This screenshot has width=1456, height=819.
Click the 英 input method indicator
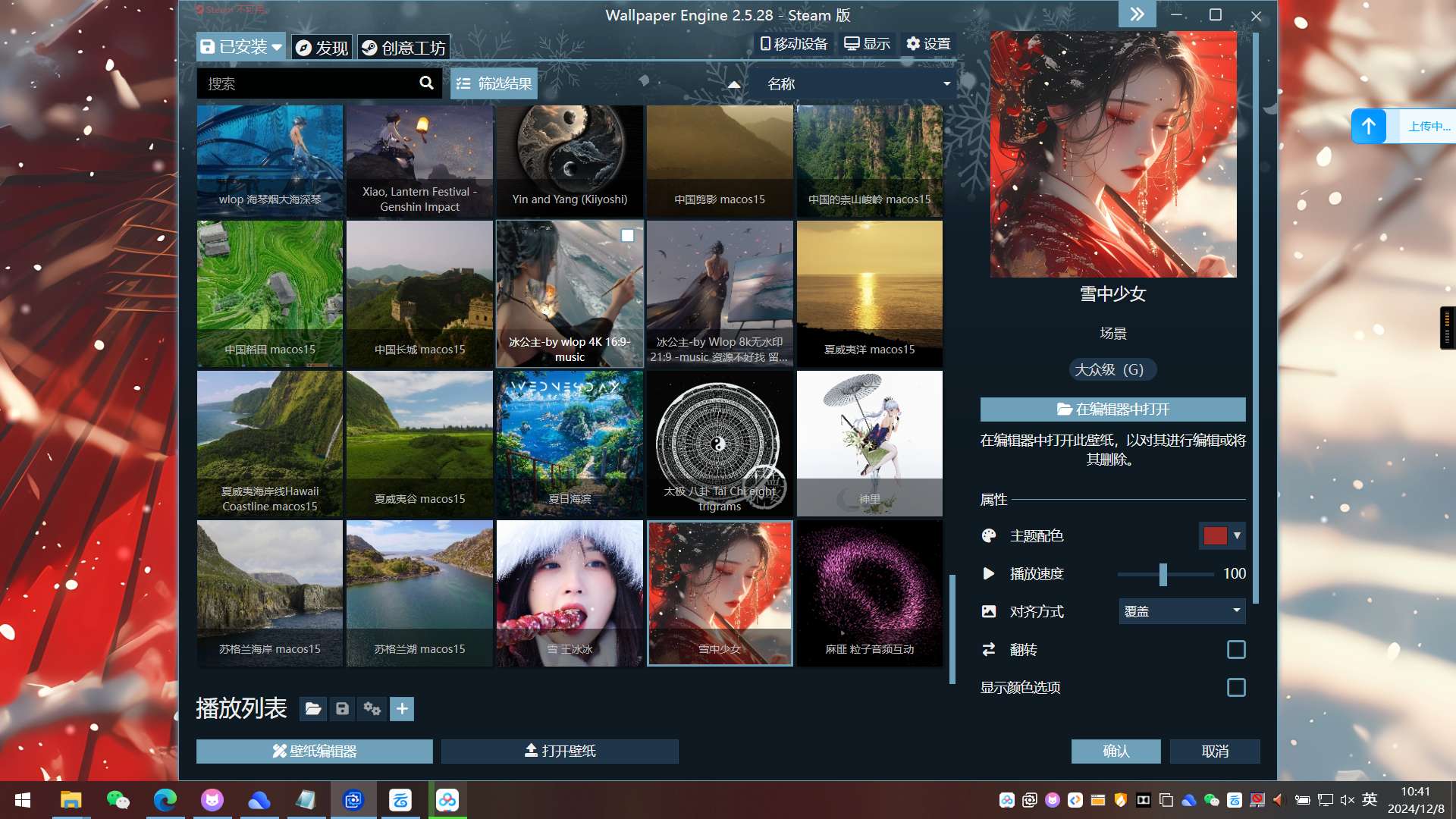pyautogui.click(x=1370, y=799)
